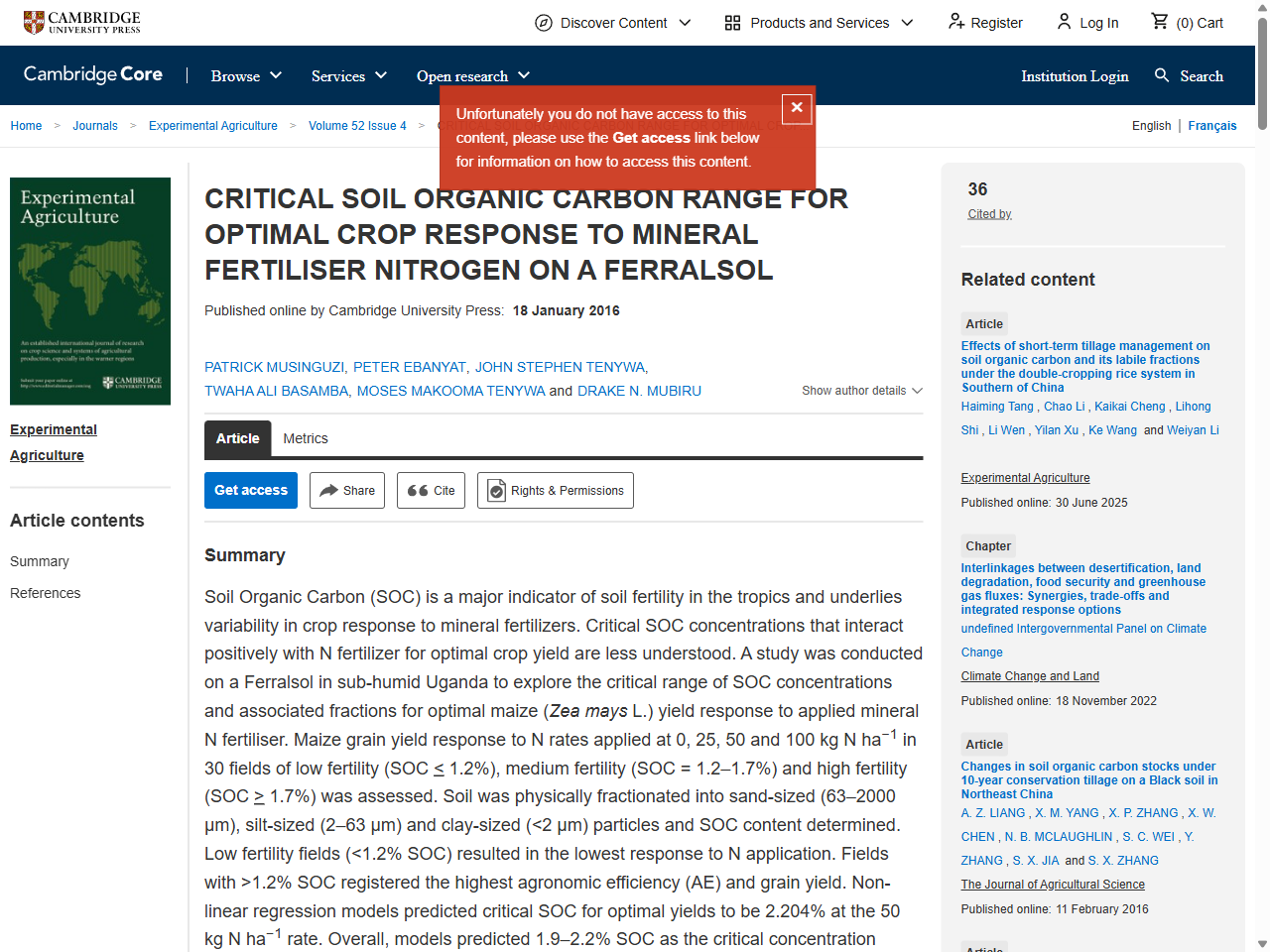Screen dimensions: 1270x952
Task: Dismiss the access warning notification
Action: (x=797, y=109)
